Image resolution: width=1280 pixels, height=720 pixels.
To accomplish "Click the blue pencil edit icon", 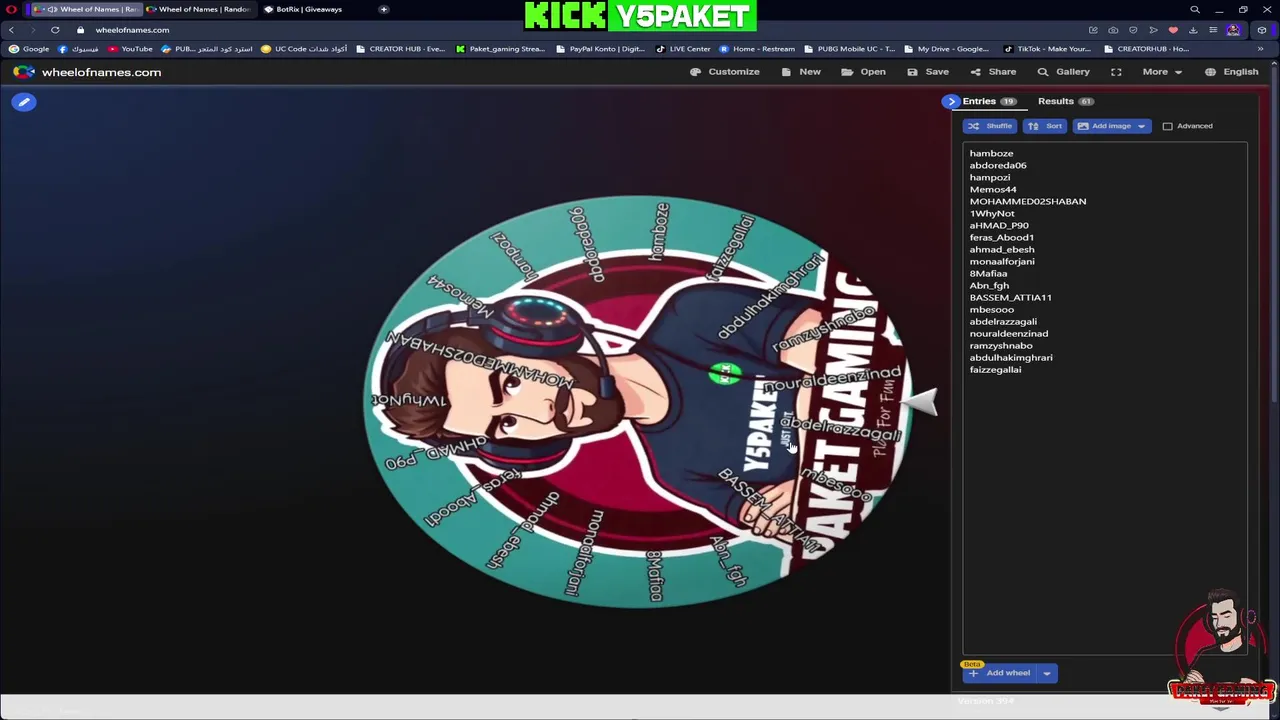I will click(24, 102).
